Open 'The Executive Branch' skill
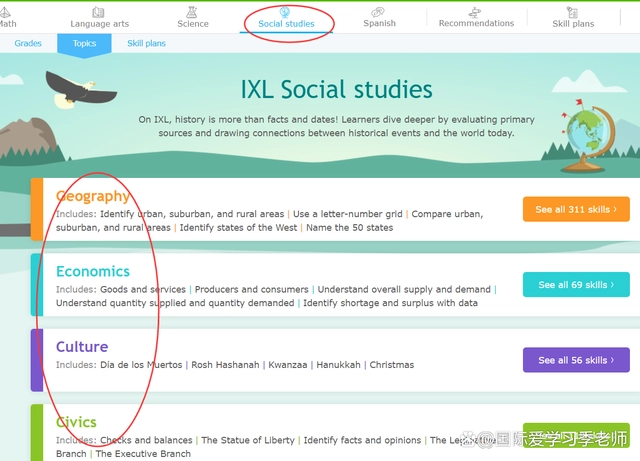This screenshot has width=640, height=461. 143,454
